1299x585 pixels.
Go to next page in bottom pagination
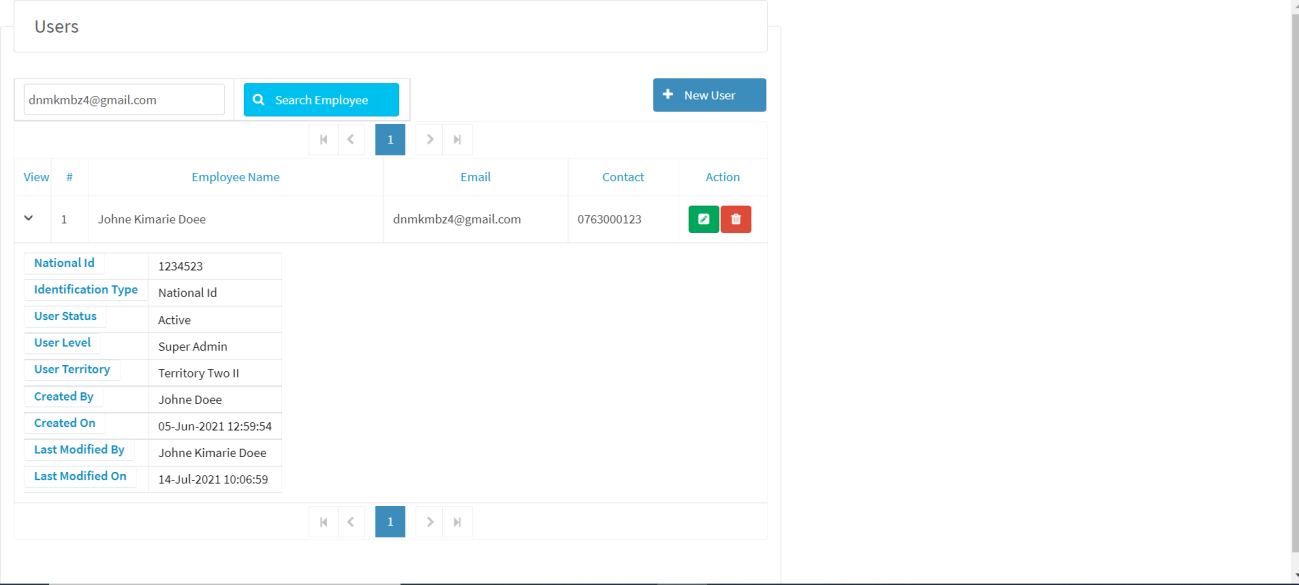pyautogui.click(x=430, y=522)
